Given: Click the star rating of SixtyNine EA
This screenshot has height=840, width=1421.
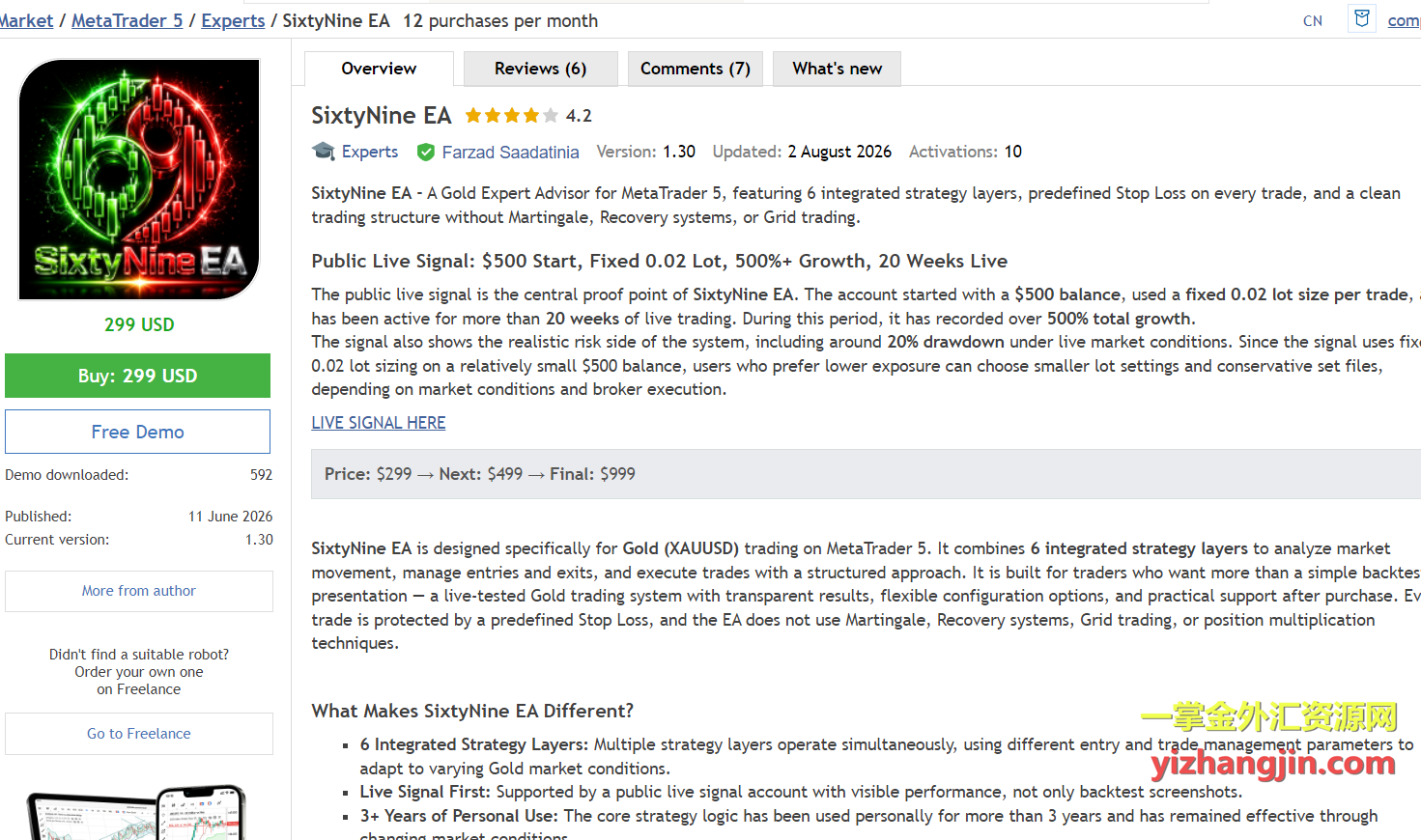Looking at the screenshot, I should (x=512, y=116).
